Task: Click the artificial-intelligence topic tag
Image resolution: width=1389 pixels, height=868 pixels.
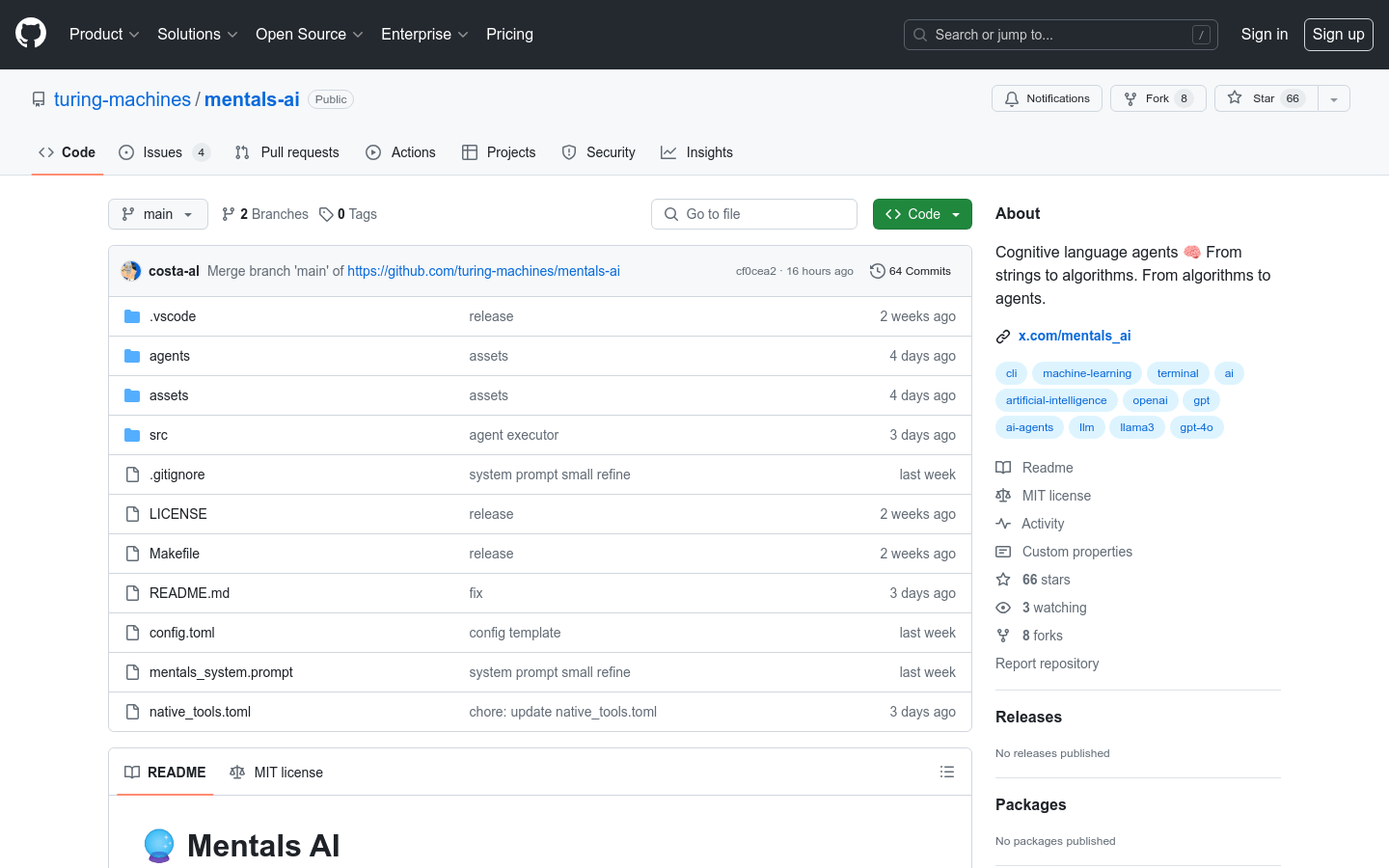Action: point(1056,400)
